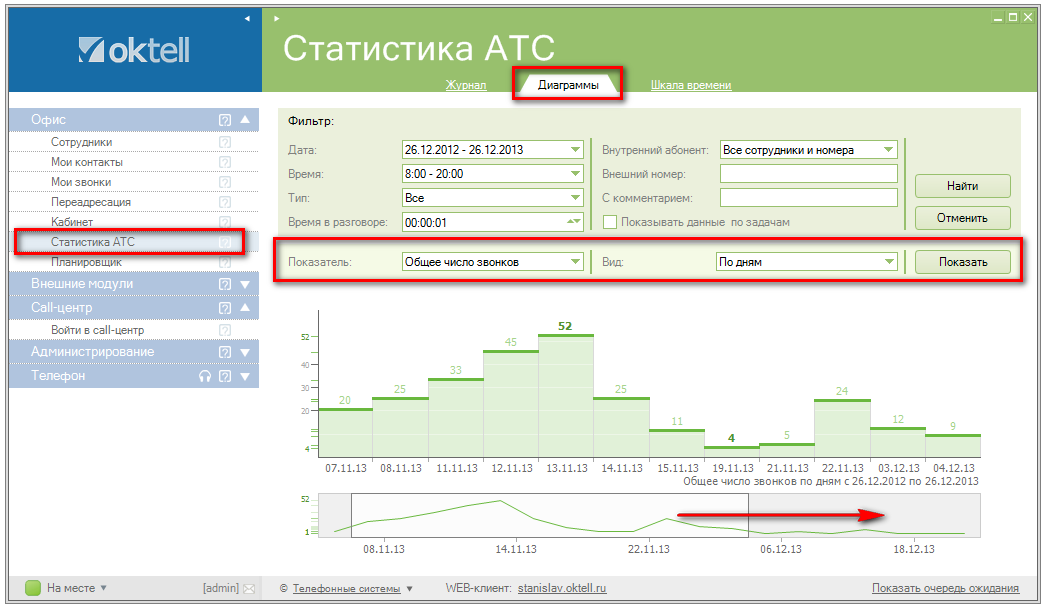Open the Вид dropdown set to По дням
Viewport: 1046px width, 609px height.
[806, 262]
